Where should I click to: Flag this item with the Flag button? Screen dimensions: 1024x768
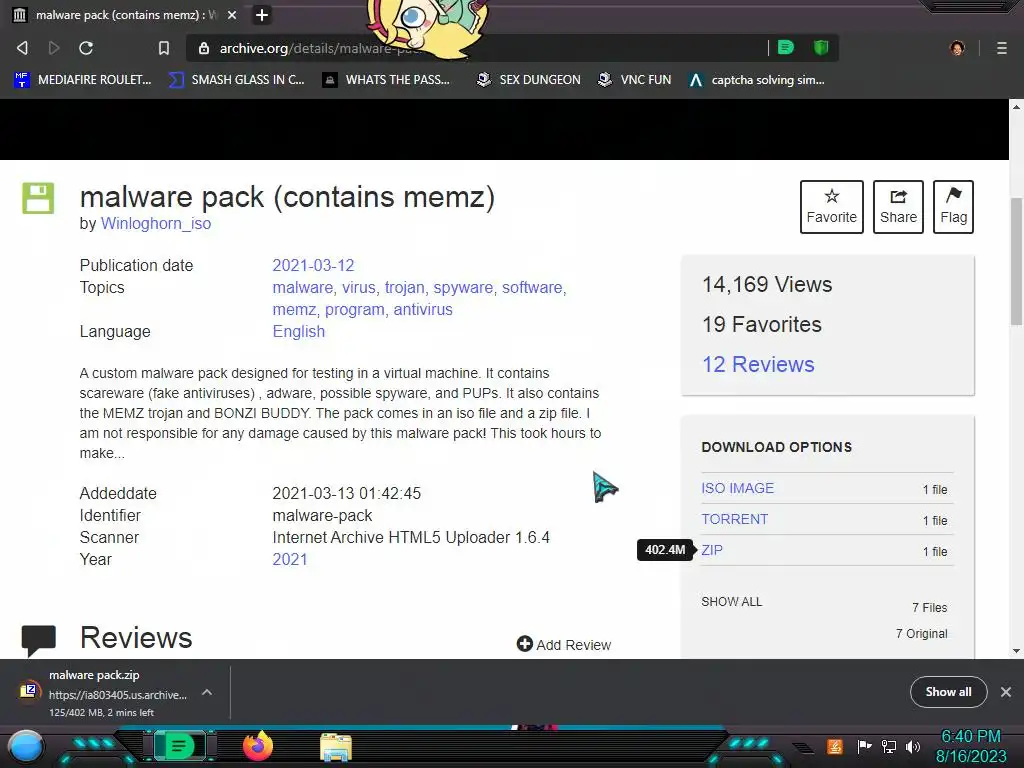(953, 207)
